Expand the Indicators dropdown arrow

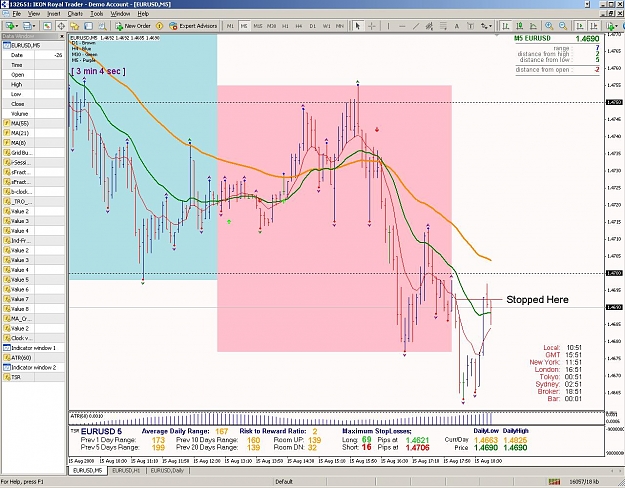pos(617,26)
